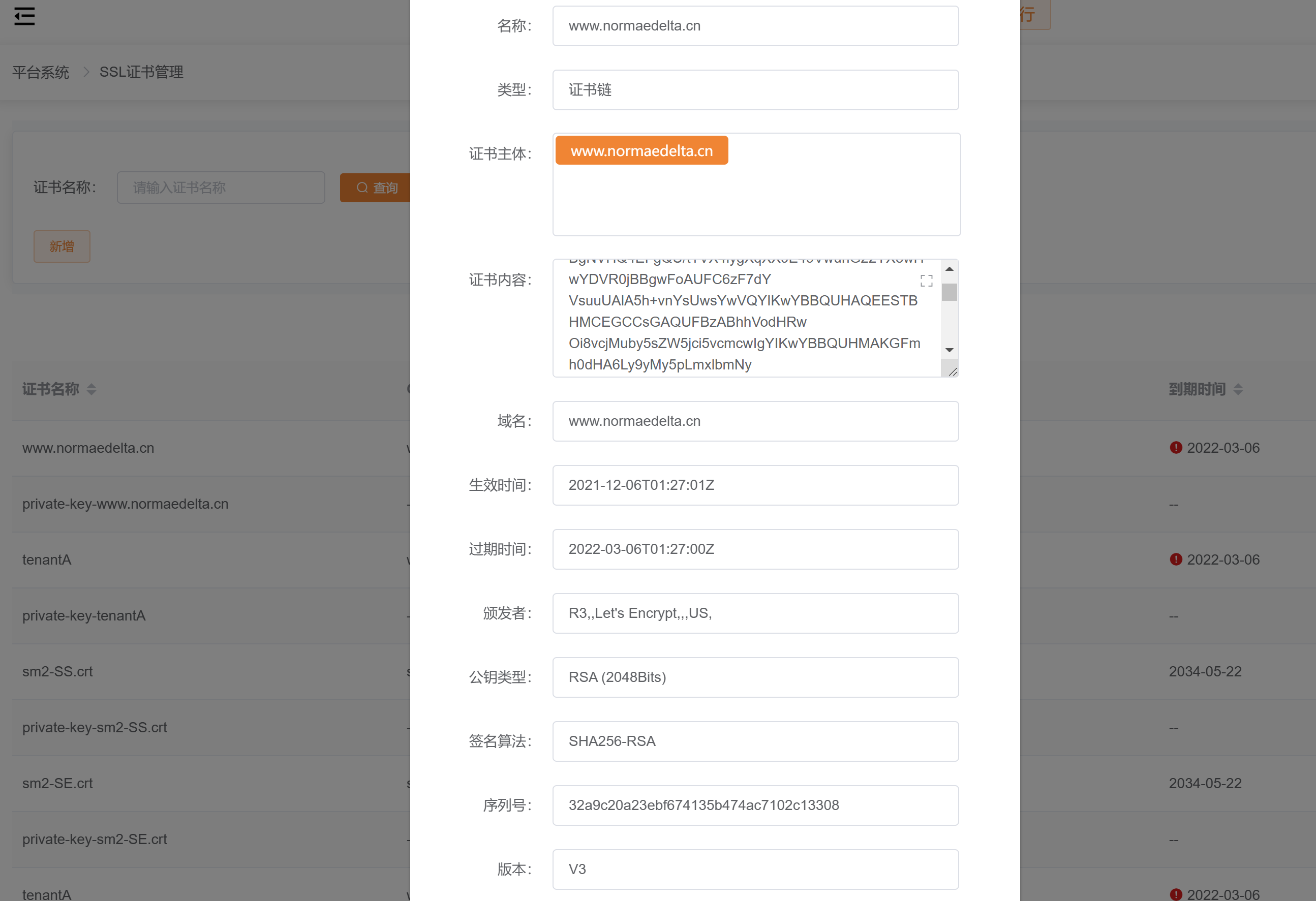The width and height of the screenshot is (1316, 901).
Task: Click the sort arrows beside 证书名称 header
Action: [91, 389]
